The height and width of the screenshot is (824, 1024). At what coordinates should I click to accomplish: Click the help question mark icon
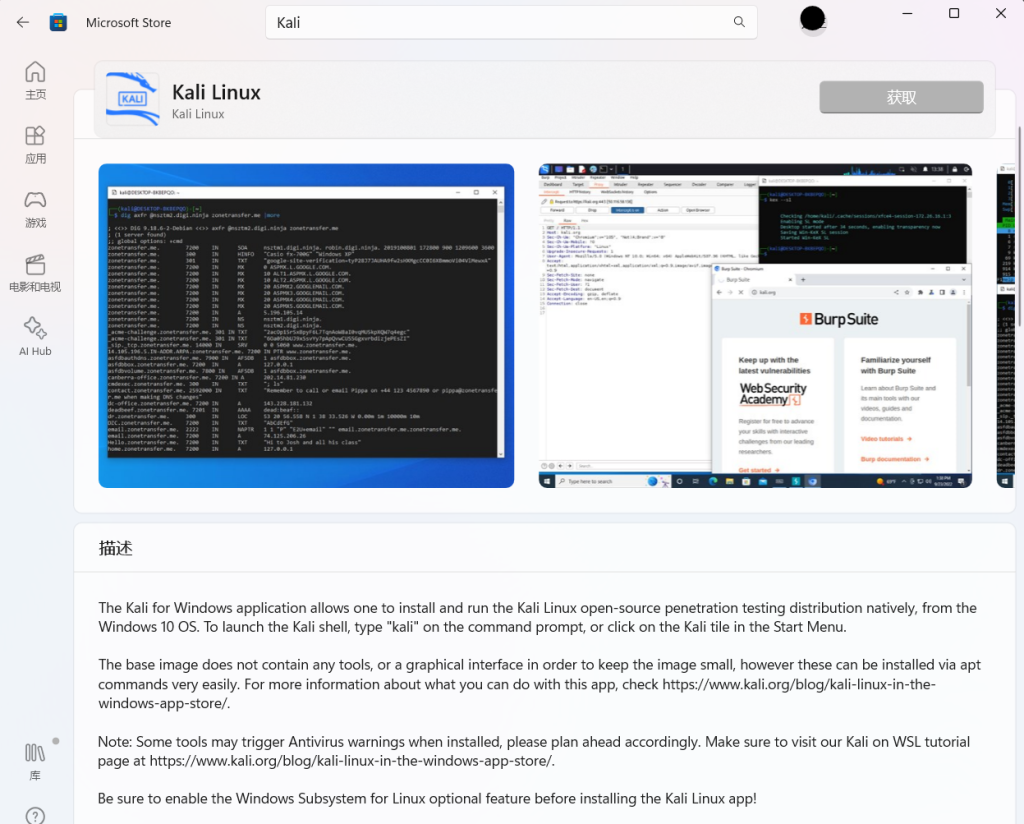point(35,815)
